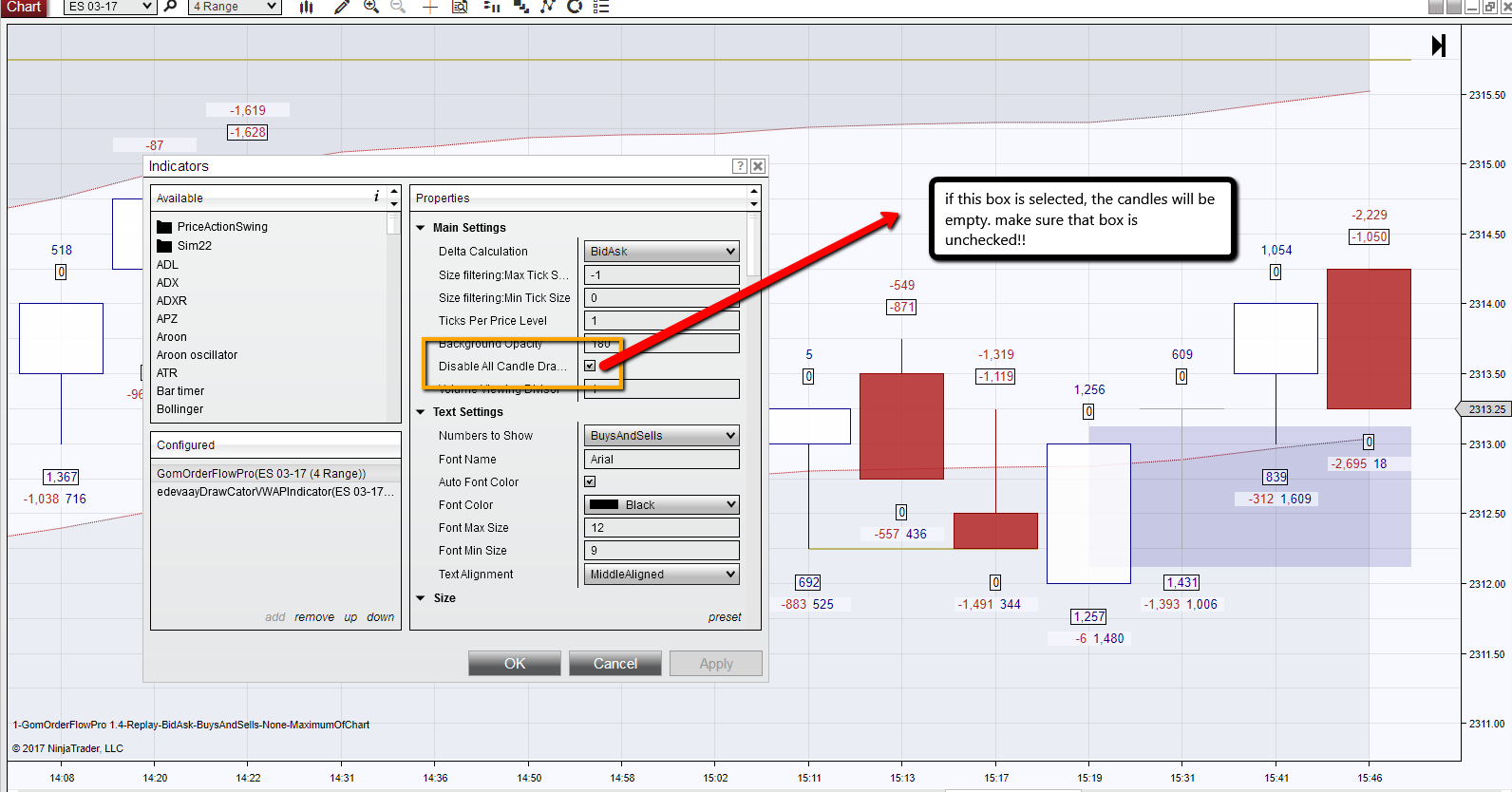Screen dimensions: 1512x792
Task: Open the properties list icon in toolbar
Action: [601, 7]
